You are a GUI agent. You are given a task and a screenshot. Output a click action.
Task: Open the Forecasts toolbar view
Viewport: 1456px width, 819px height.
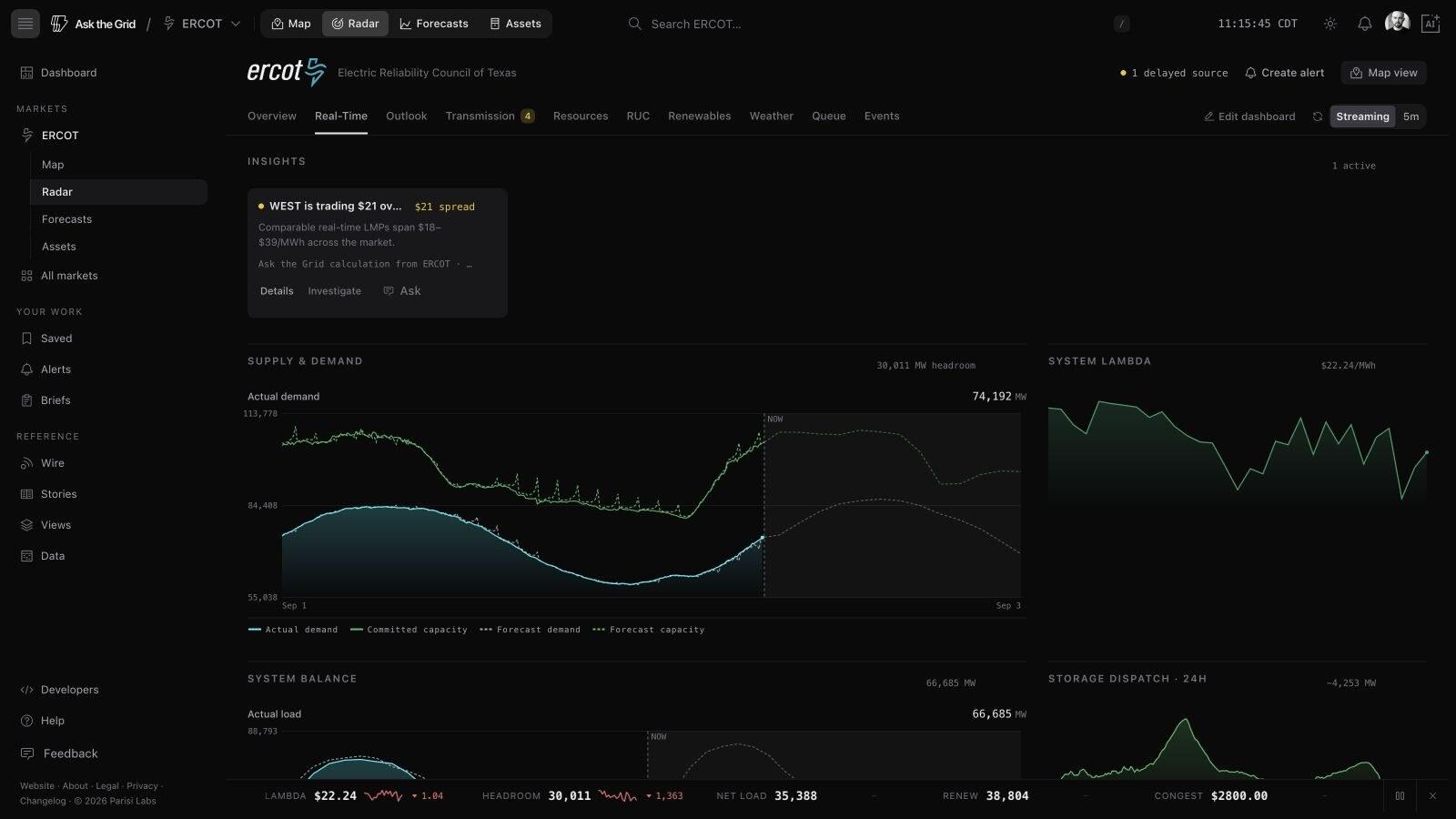click(433, 24)
